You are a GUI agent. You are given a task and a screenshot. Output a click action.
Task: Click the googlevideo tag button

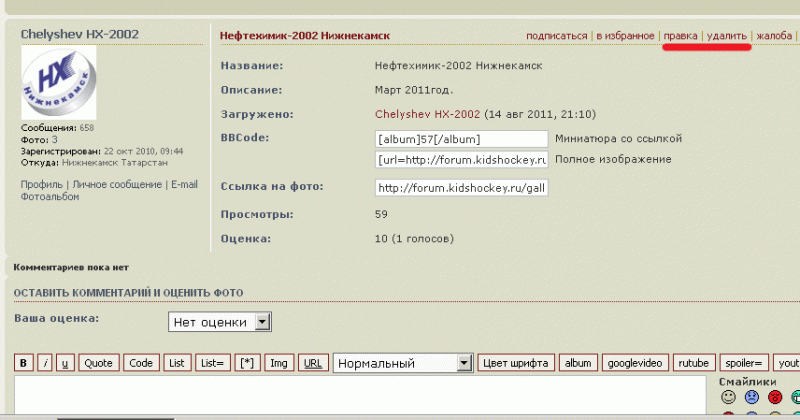[x=635, y=363]
